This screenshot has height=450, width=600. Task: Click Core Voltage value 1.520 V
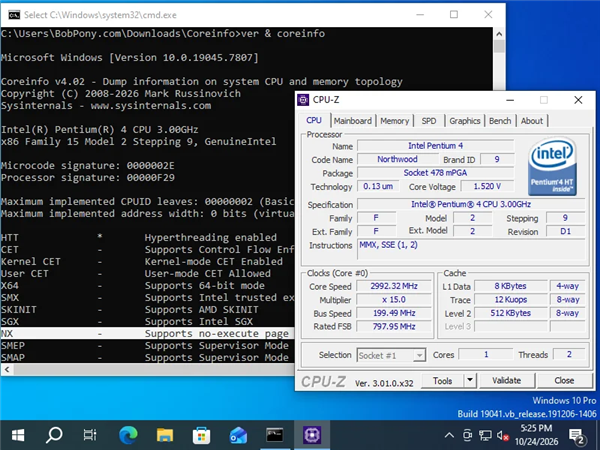487,186
